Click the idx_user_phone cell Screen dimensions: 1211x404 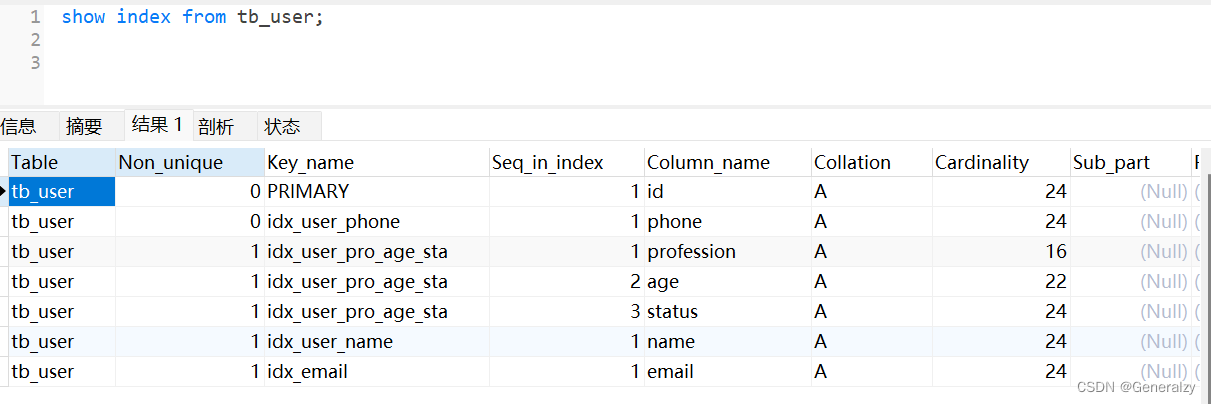pos(333,222)
